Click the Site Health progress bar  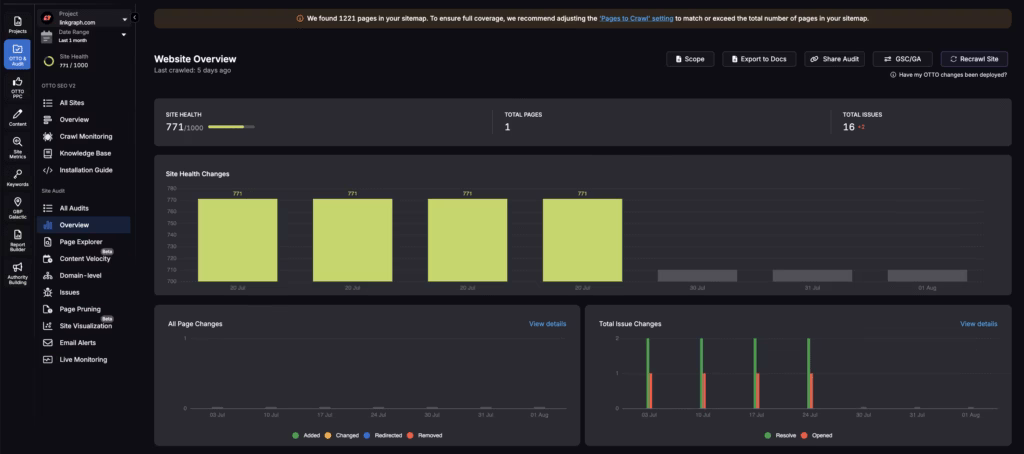click(232, 127)
